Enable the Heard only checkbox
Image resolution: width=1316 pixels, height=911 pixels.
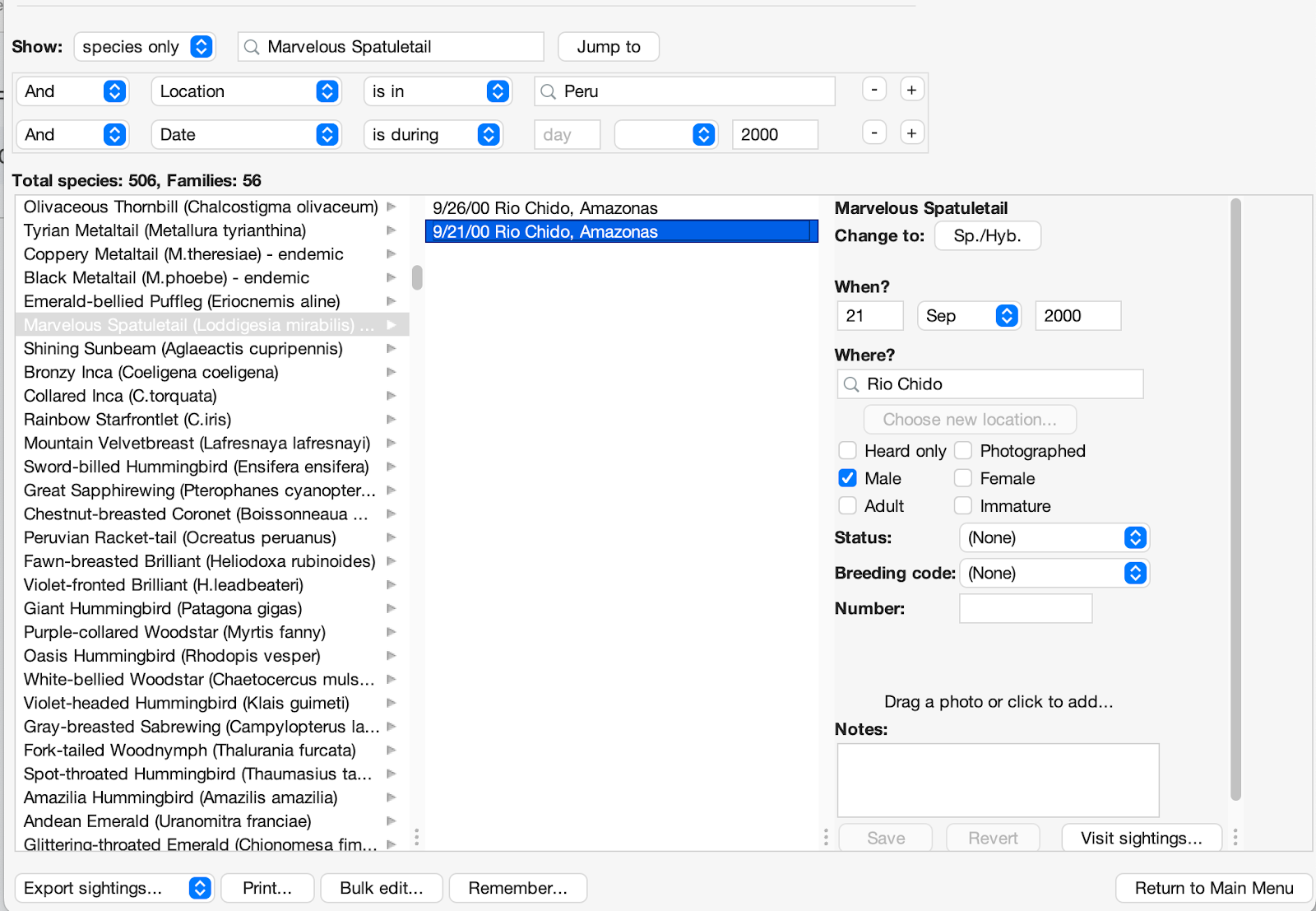click(x=847, y=450)
